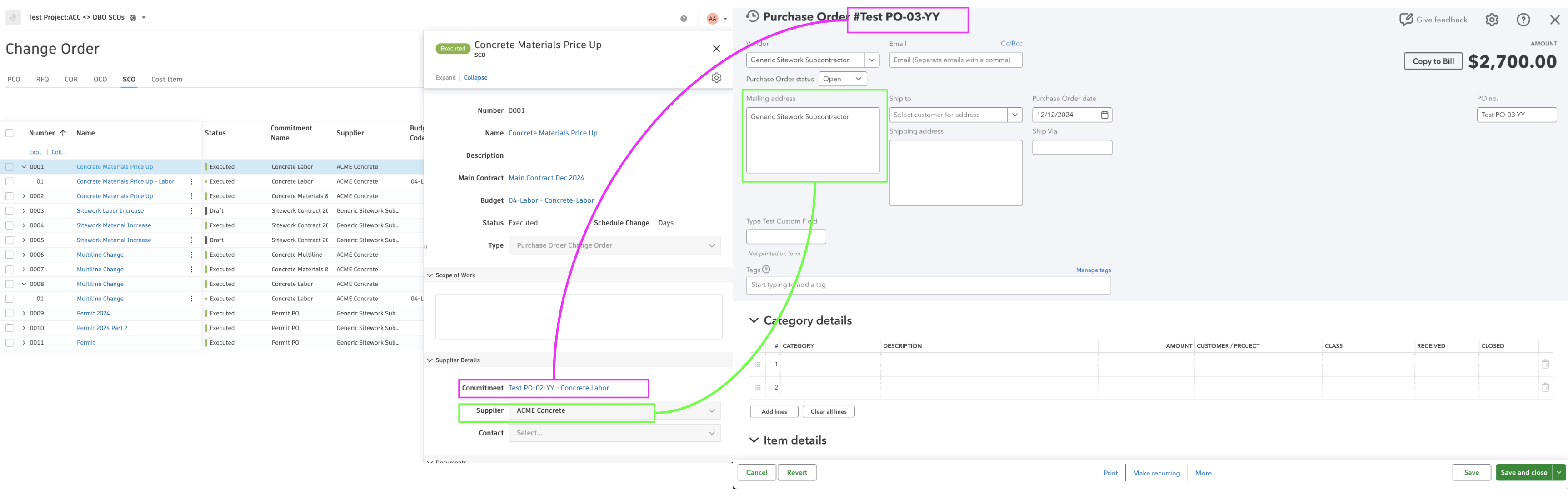Collapse row 0008 chevron
The width and height of the screenshot is (1568, 500).
(x=24, y=284)
